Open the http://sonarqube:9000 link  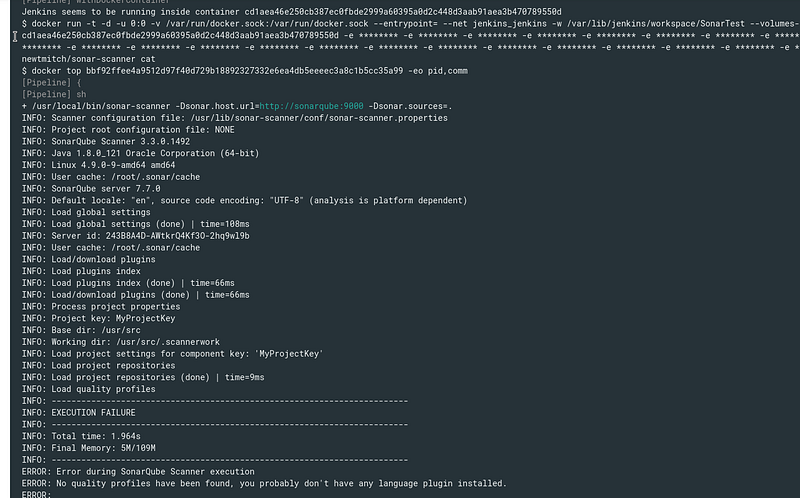tap(311, 106)
